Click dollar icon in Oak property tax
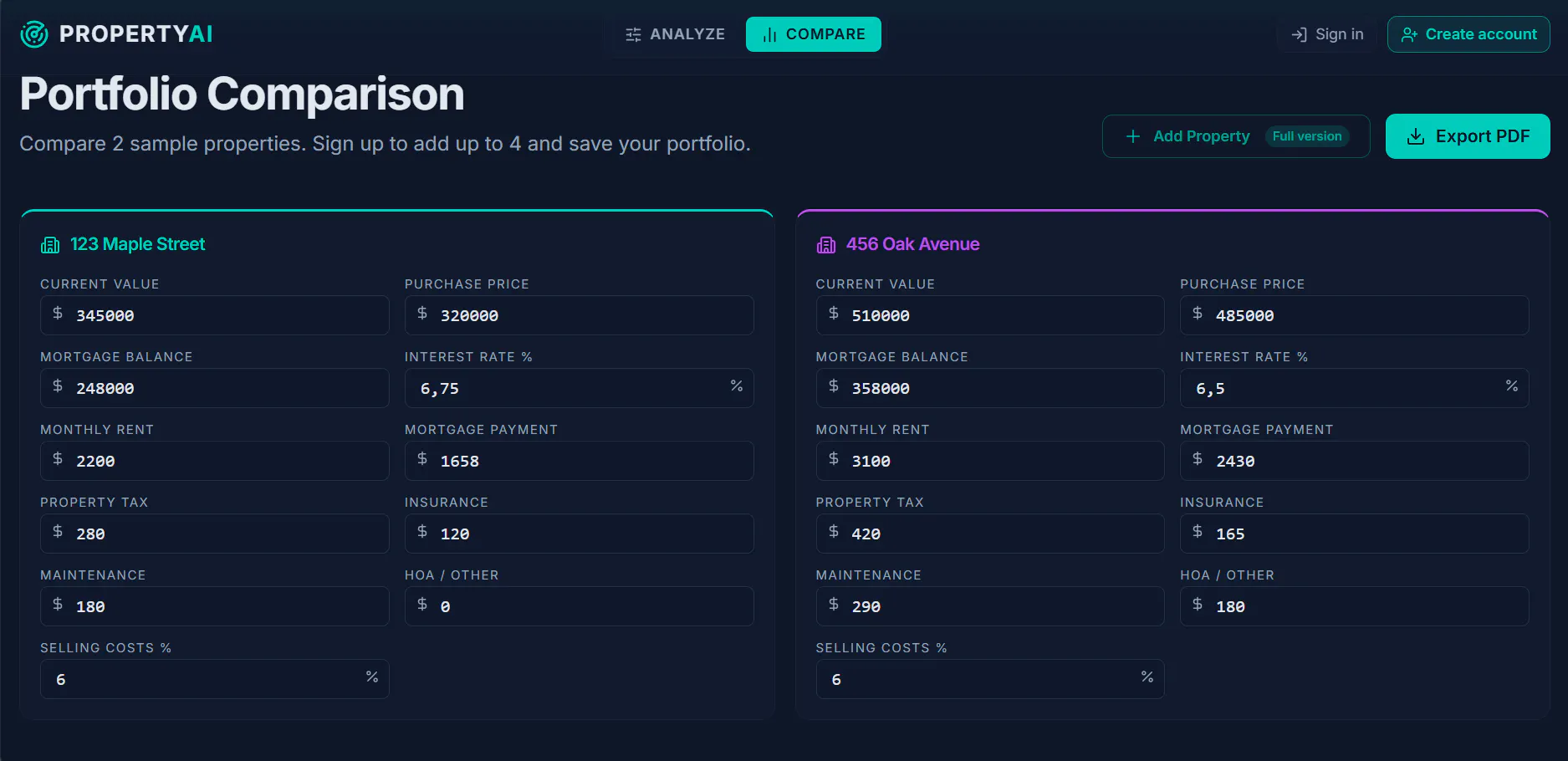The image size is (1568, 761). [834, 531]
